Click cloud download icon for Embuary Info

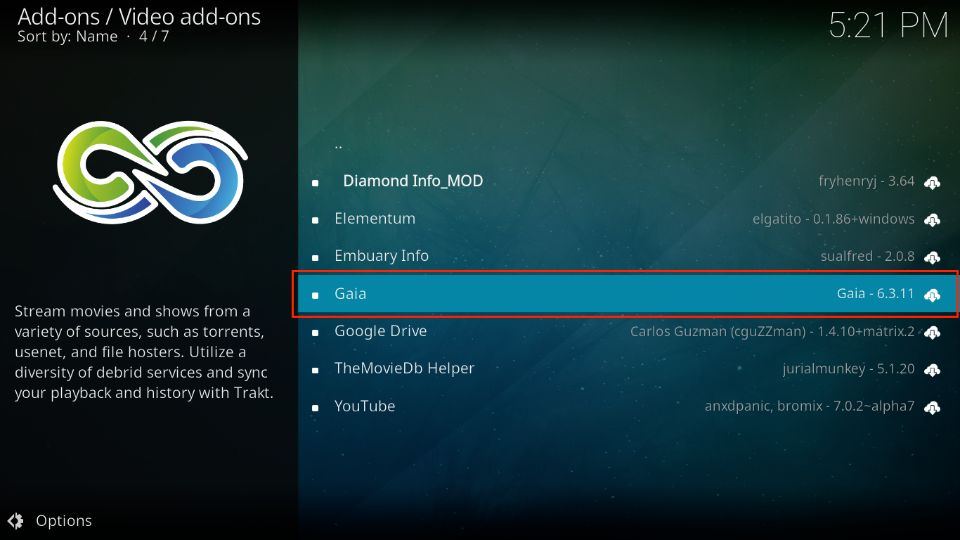(x=932, y=257)
